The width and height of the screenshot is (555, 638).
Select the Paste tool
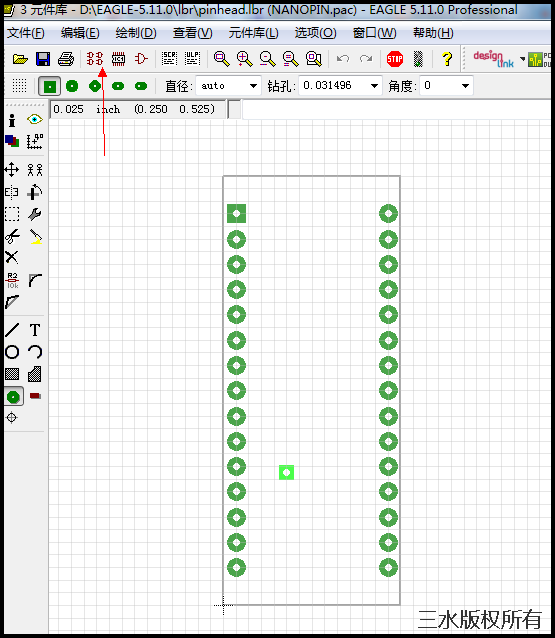[36, 237]
